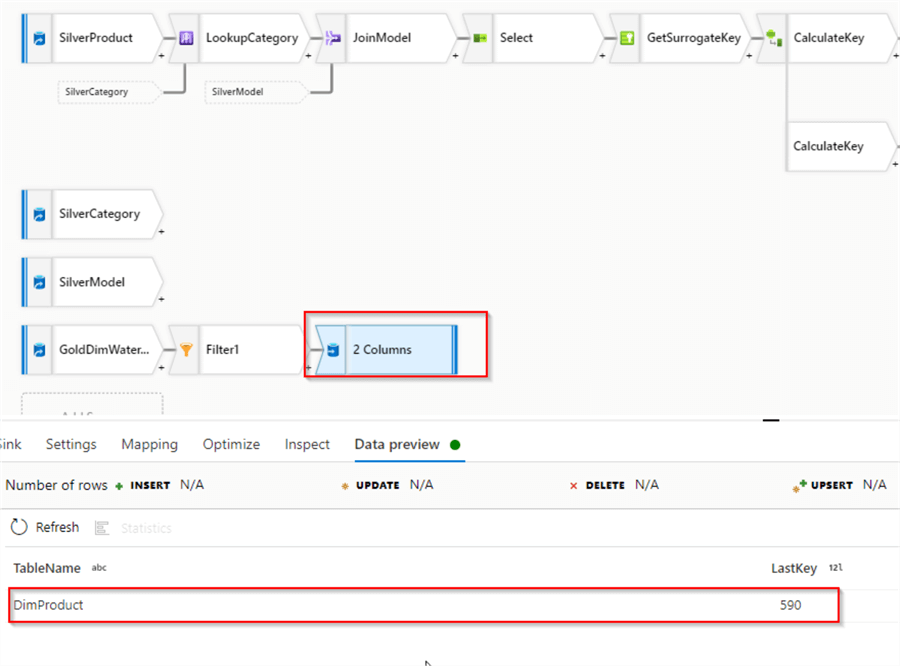Click plus after GoldDimWater node

(161, 367)
